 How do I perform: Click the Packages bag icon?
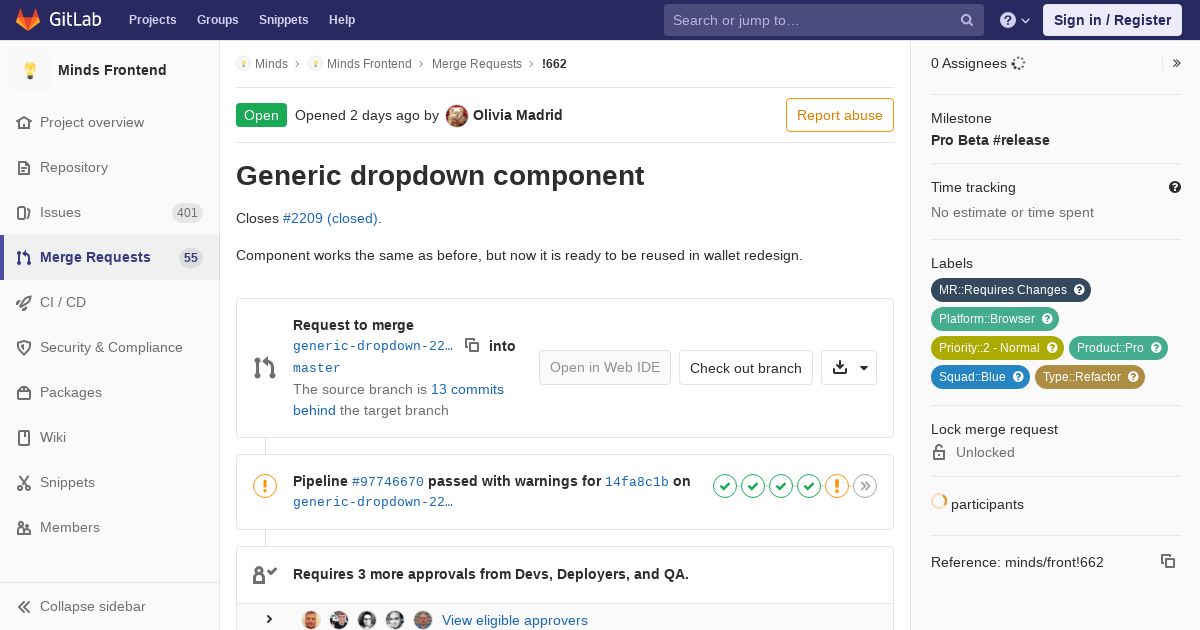click(24, 392)
